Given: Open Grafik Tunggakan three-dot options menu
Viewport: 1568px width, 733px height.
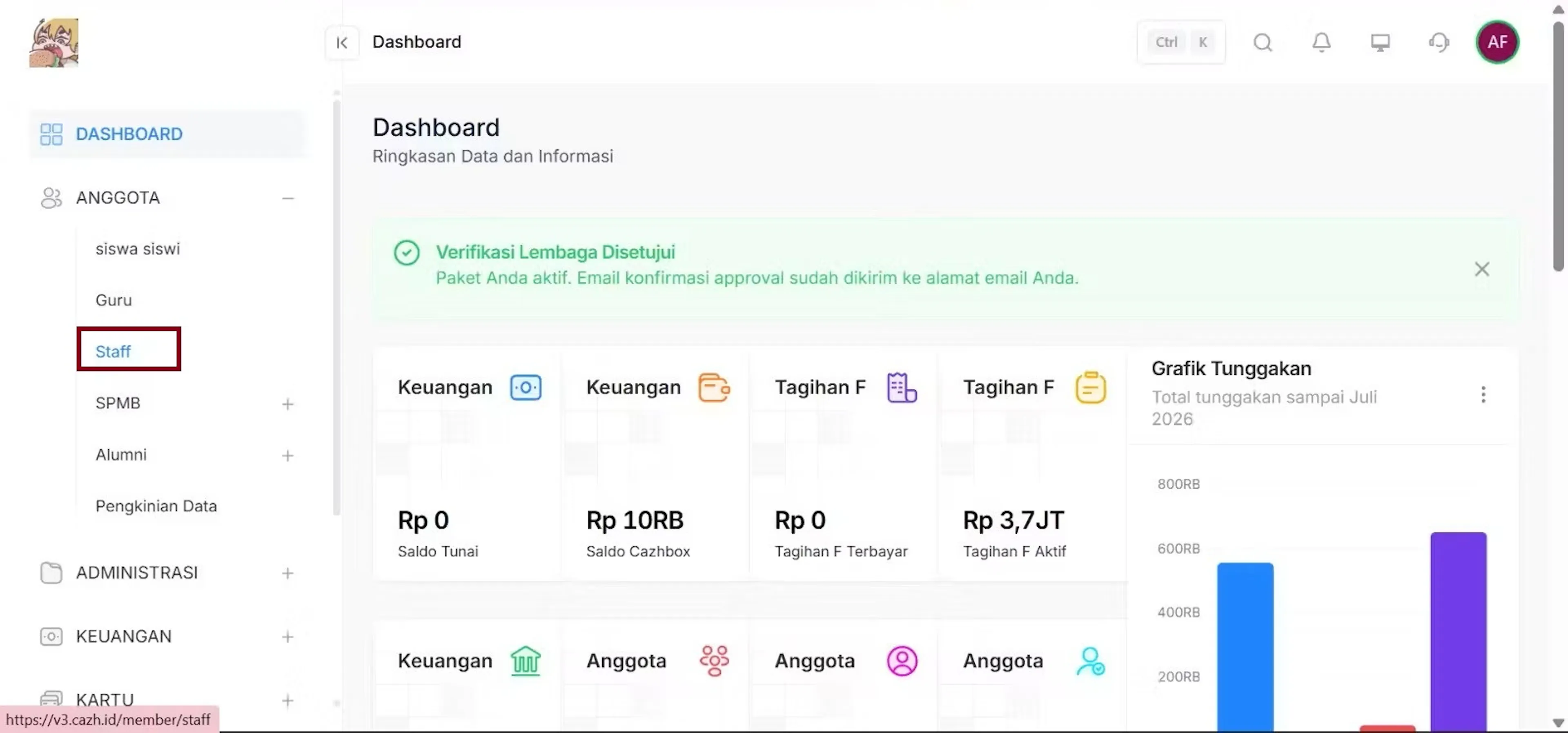Looking at the screenshot, I should click(1483, 394).
